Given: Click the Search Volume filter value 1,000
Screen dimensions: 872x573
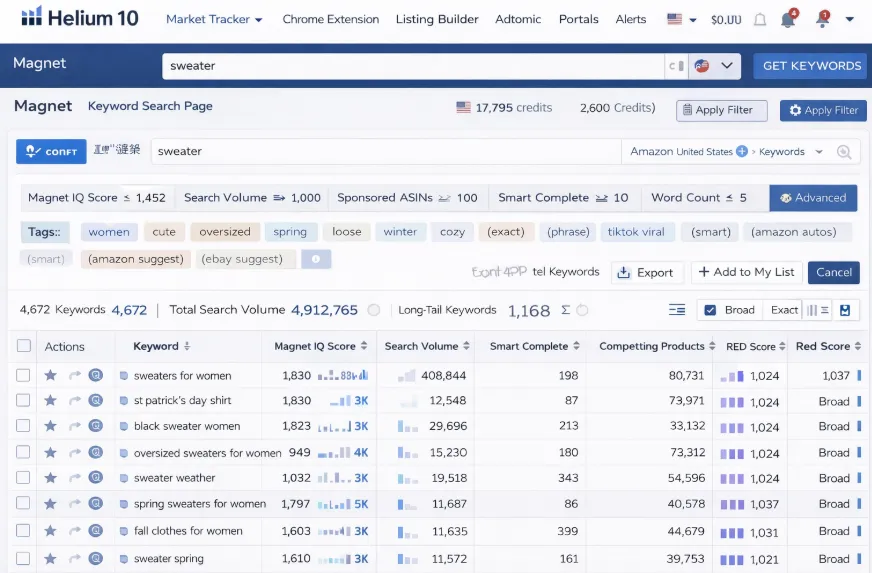Looking at the screenshot, I should click(x=306, y=198).
